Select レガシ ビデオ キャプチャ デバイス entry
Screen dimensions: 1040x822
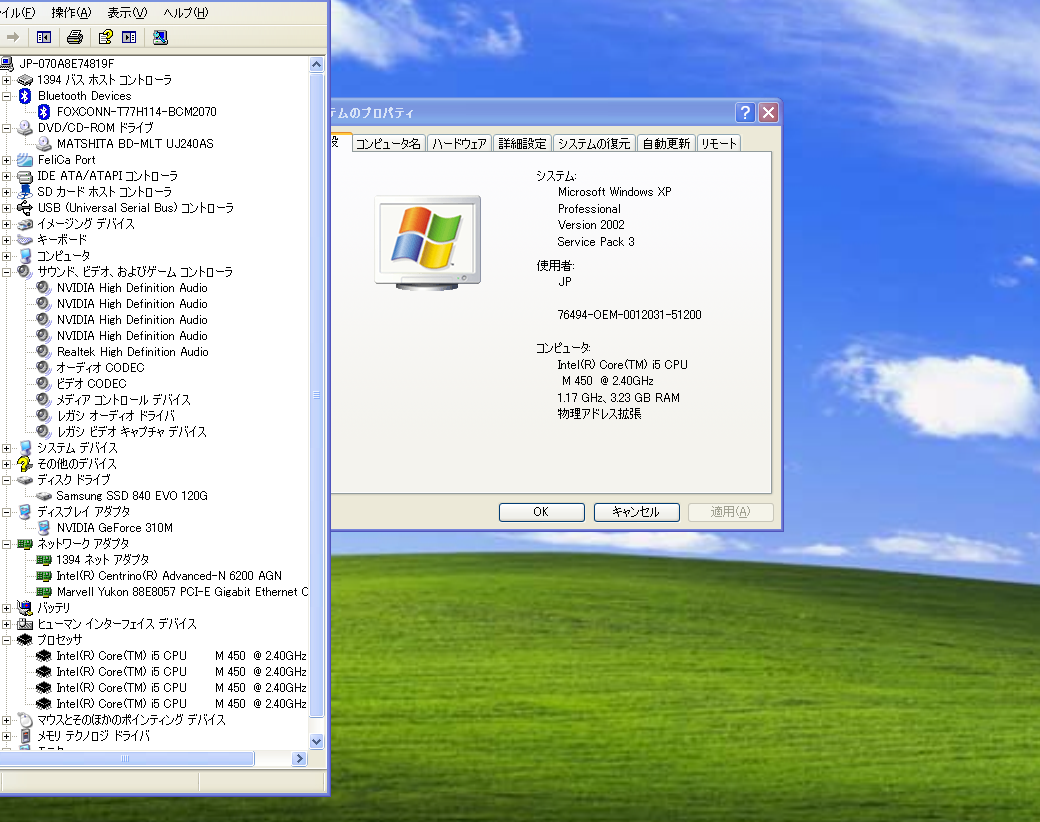[132, 432]
